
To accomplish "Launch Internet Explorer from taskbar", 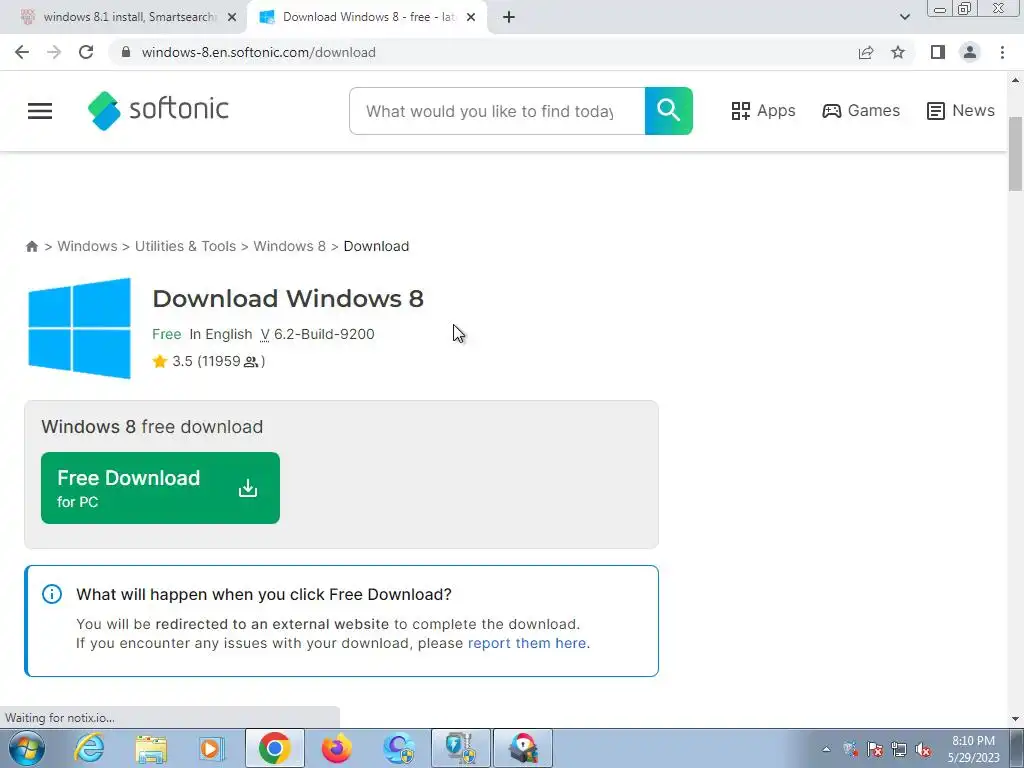I will tap(89, 748).
